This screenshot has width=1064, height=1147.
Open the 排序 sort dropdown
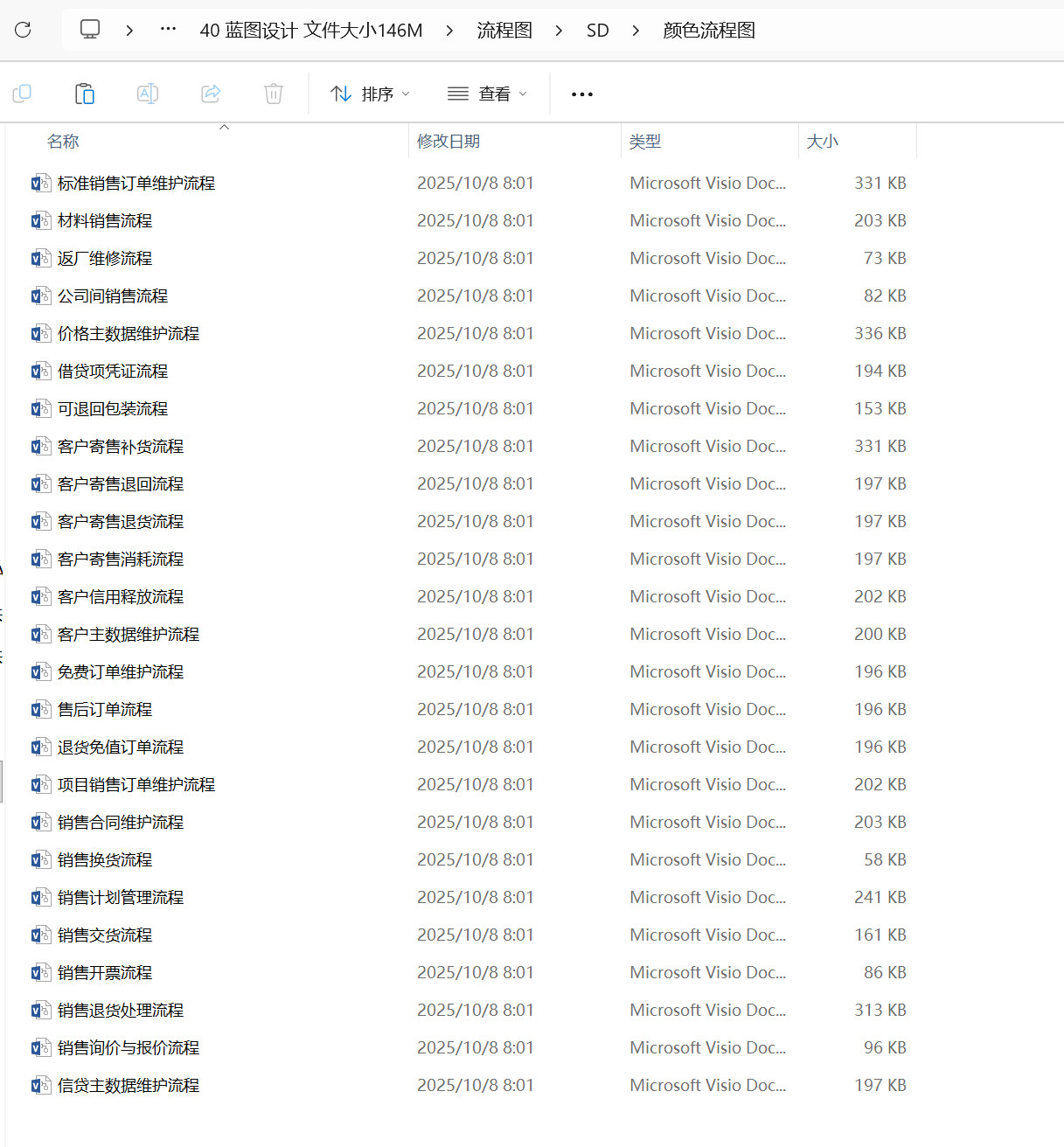pos(370,94)
